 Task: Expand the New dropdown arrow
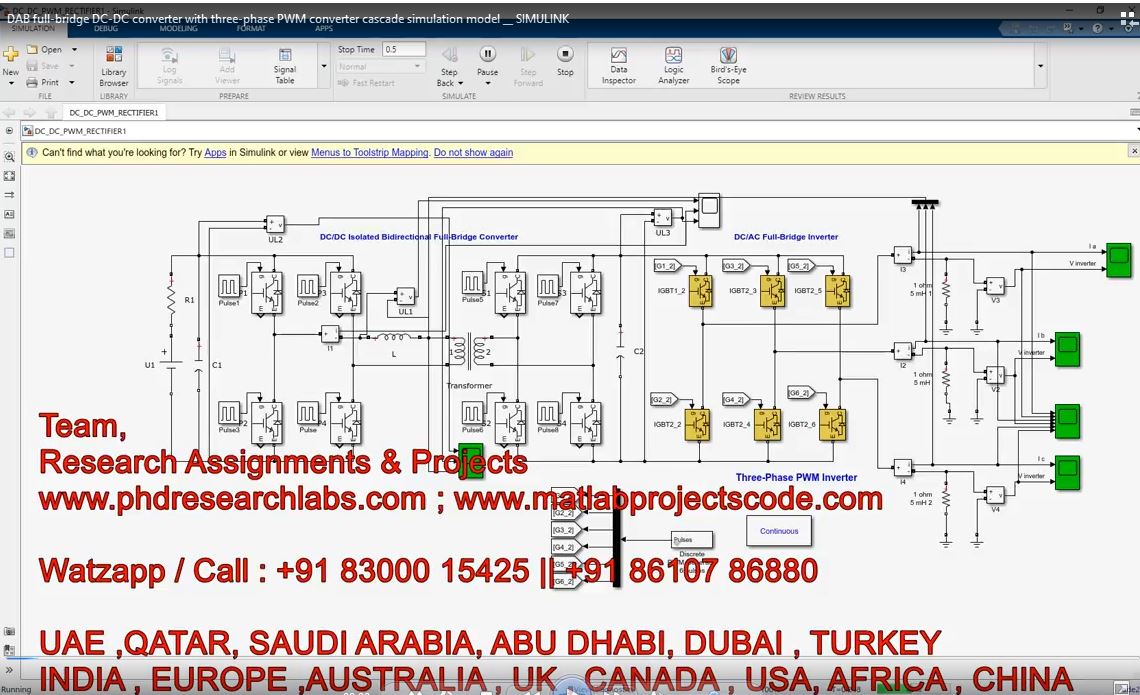point(11,83)
